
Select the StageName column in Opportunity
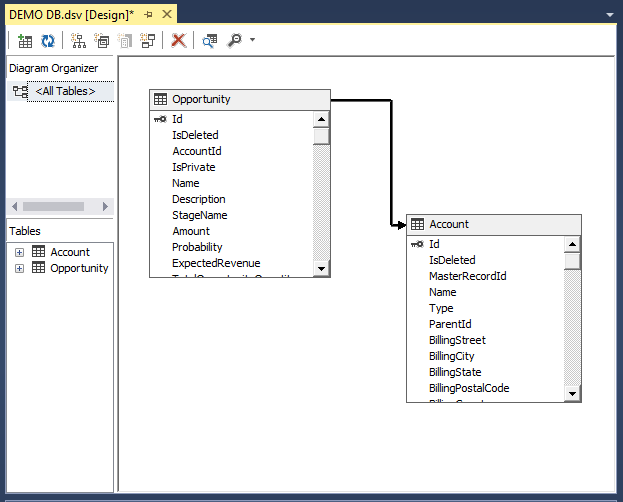199,215
